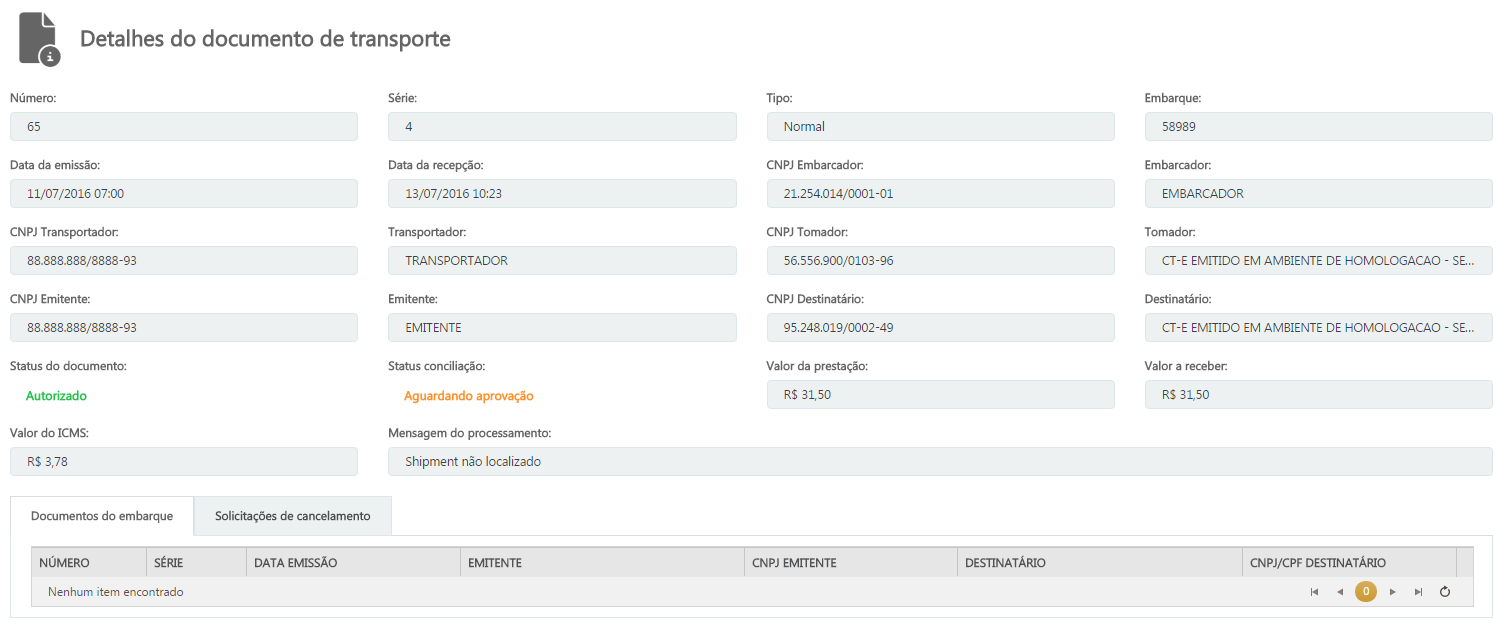Viewport: 1499px width, 624px height.
Task: Sort grid by DATA EMISSÃO column
Action: [x=352, y=563]
